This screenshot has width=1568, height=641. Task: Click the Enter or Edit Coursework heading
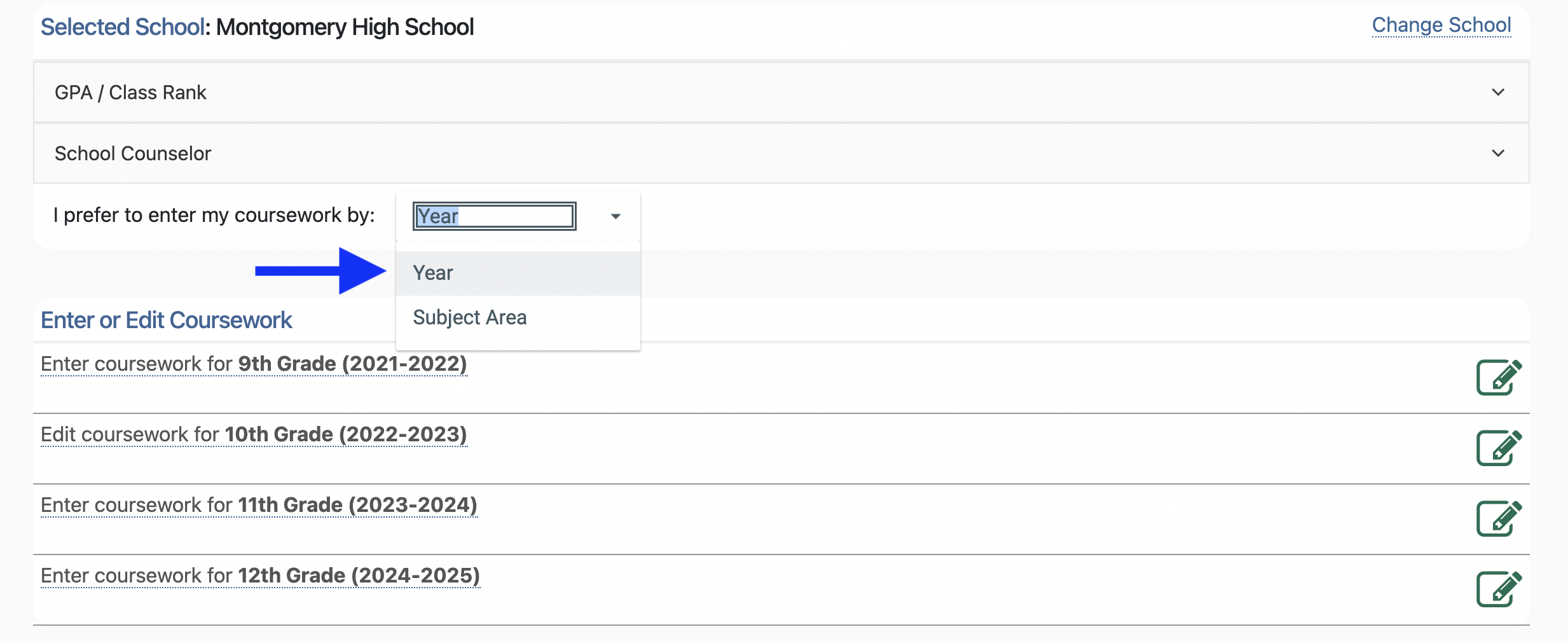coord(167,320)
